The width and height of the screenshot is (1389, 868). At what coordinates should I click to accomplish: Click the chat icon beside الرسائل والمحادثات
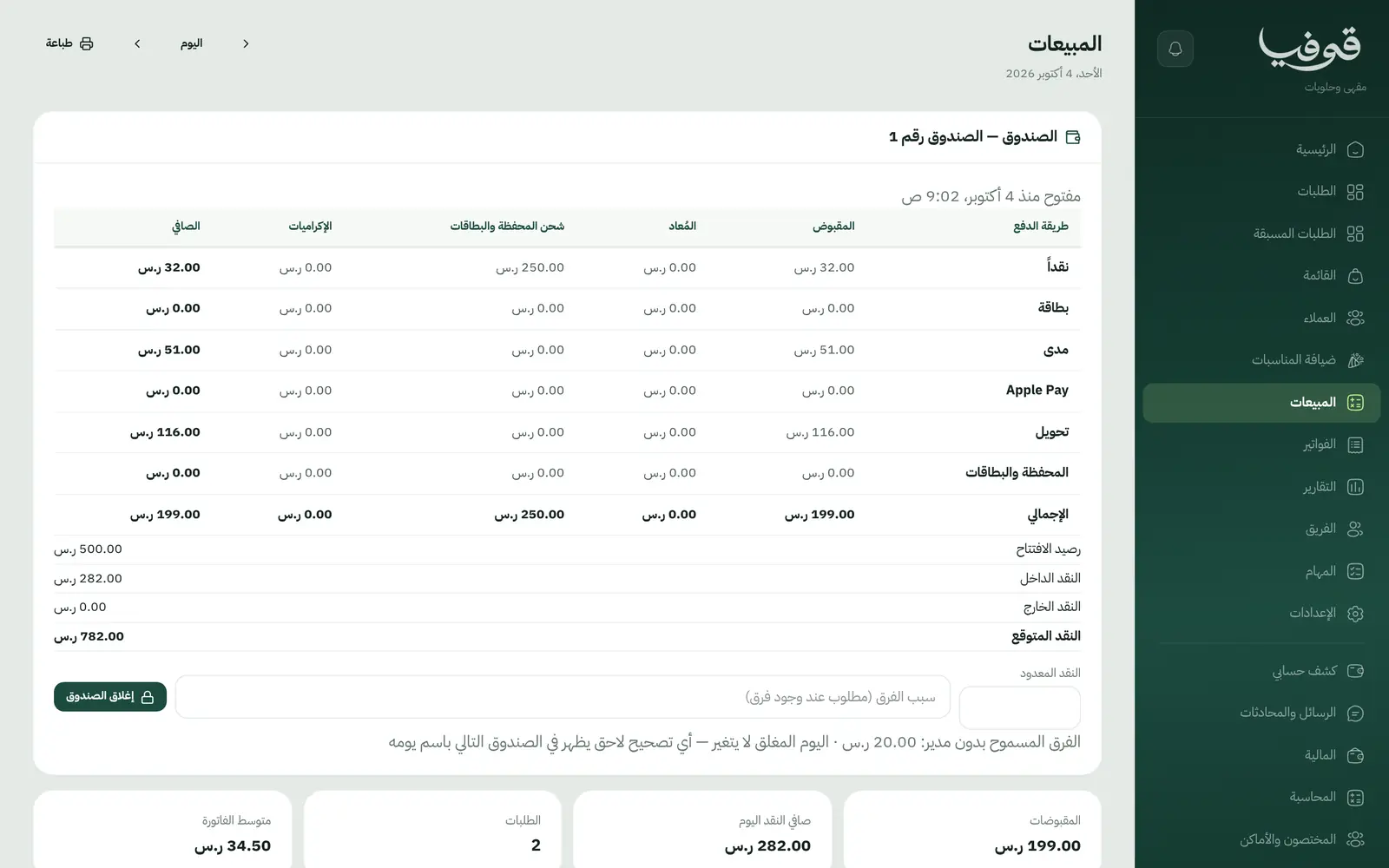pyautogui.click(x=1355, y=713)
